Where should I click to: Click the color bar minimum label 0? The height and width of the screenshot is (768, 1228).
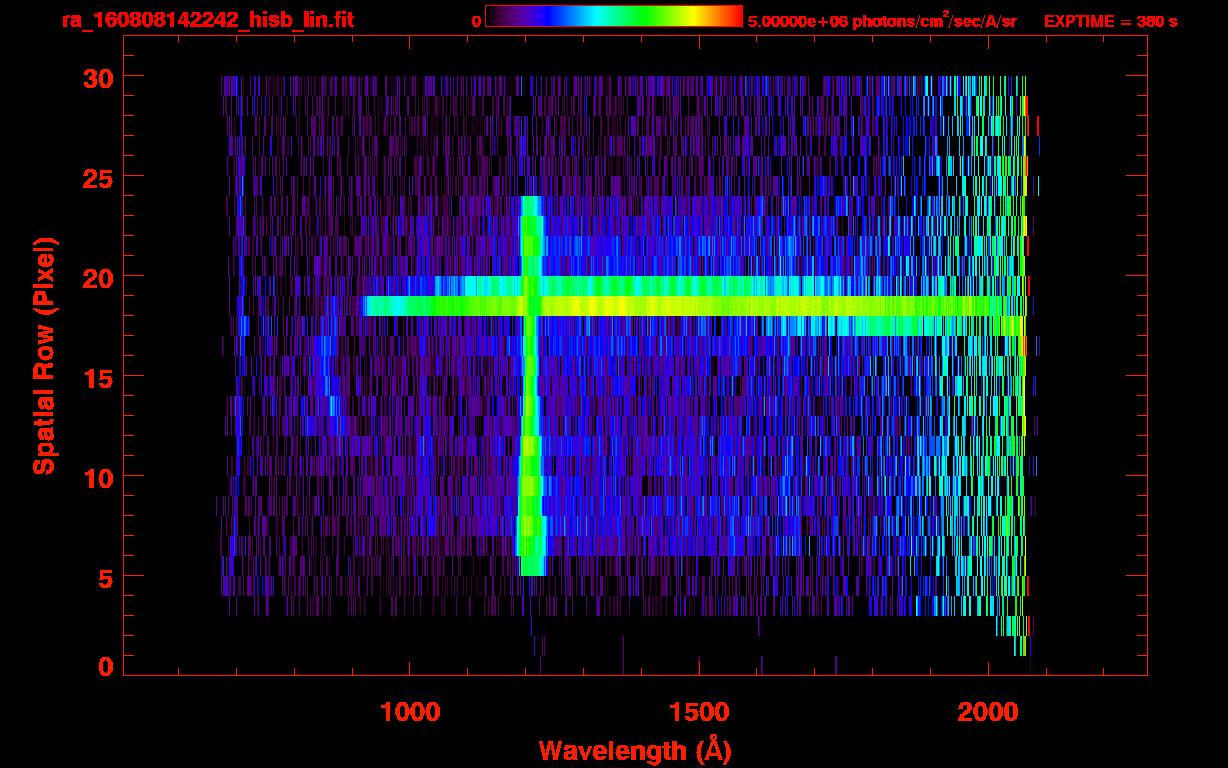pyautogui.click(x=476, y=21)
